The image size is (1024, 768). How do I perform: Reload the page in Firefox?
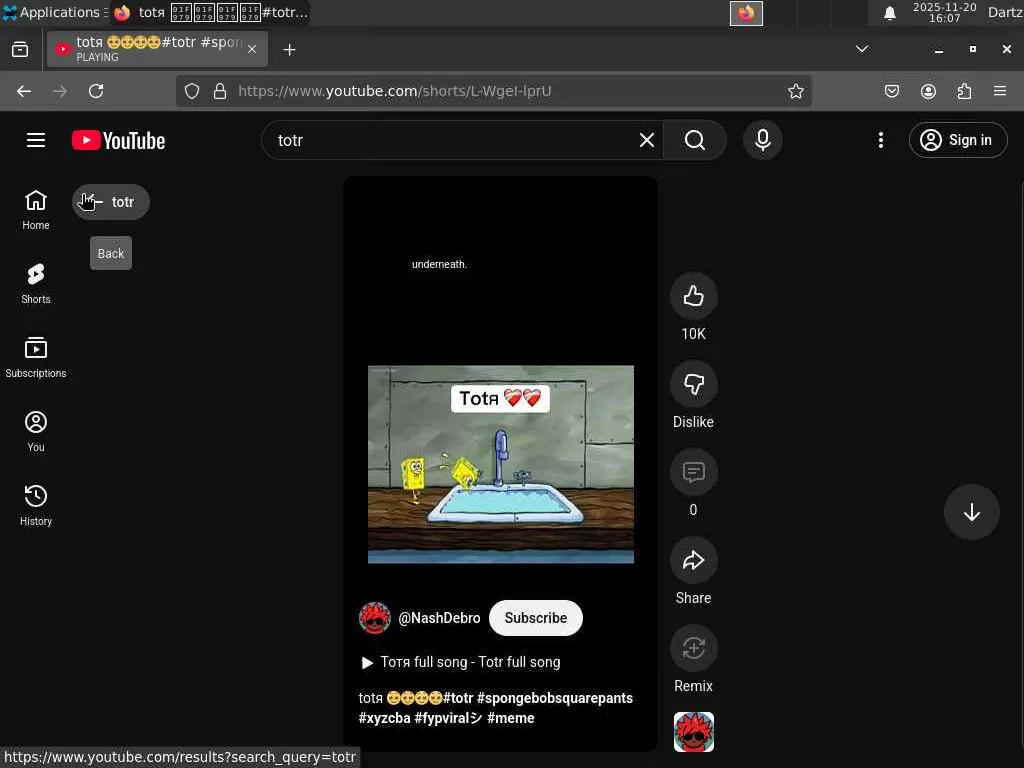[x=96, y=91]
